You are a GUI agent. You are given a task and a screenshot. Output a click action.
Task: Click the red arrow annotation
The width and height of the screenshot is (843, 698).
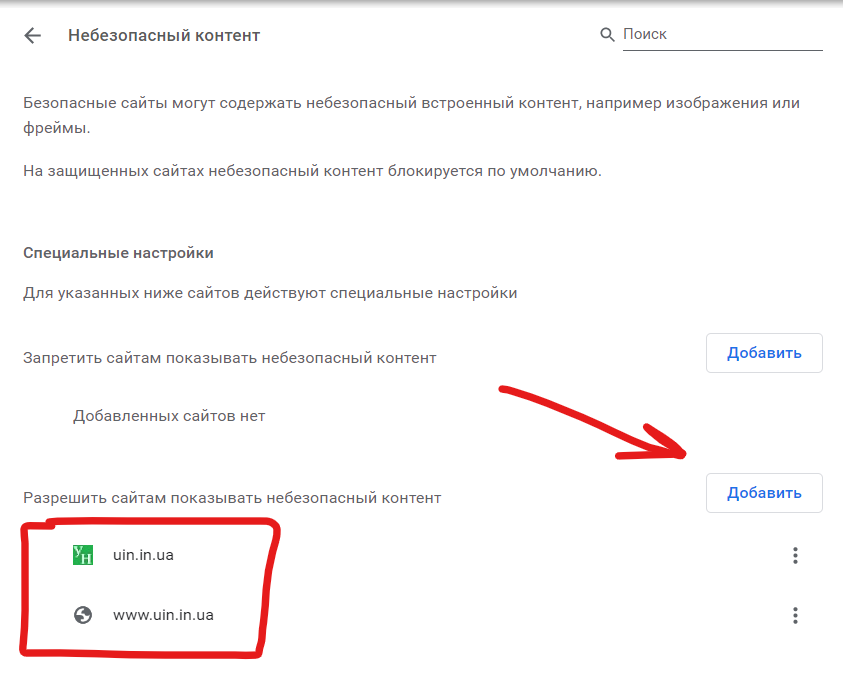point(592,423)
